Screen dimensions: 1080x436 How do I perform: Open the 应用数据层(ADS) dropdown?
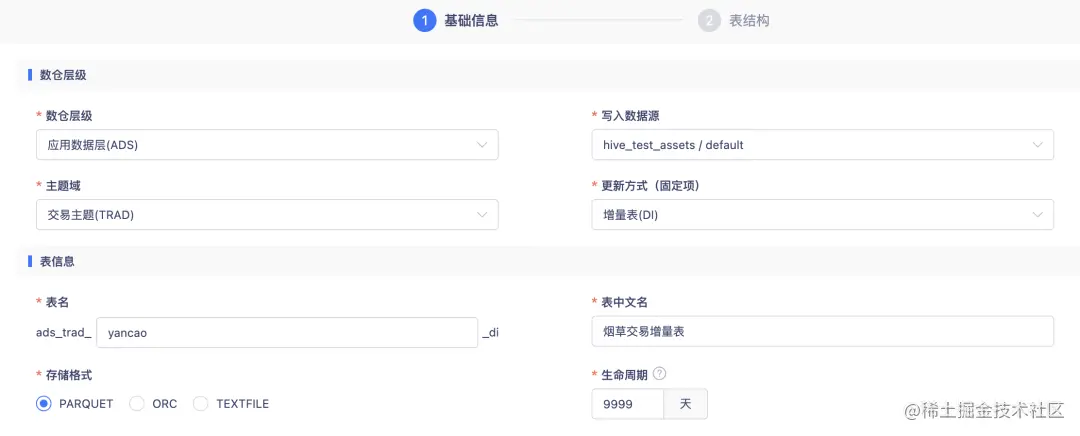tap(267, 145)
